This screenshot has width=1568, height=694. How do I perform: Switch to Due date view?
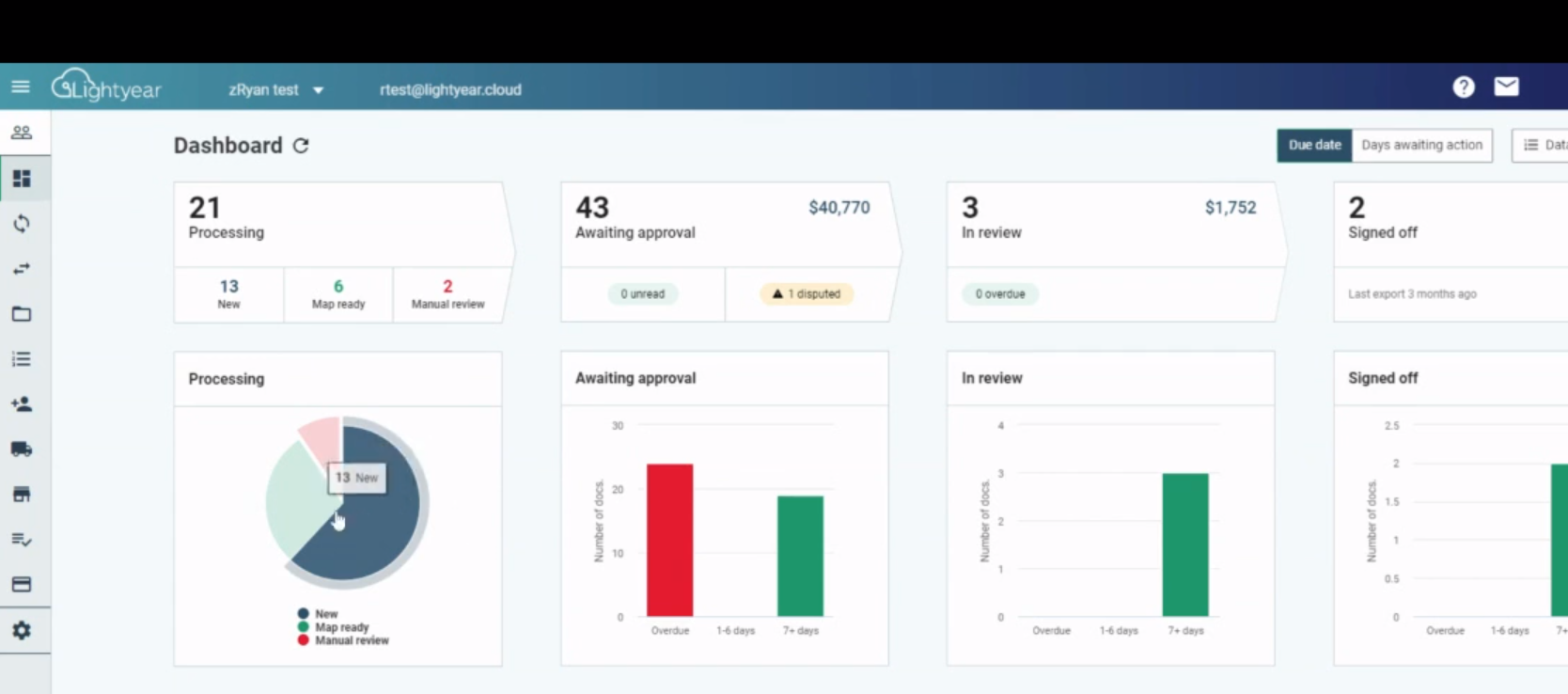[x=1314, y=145]
